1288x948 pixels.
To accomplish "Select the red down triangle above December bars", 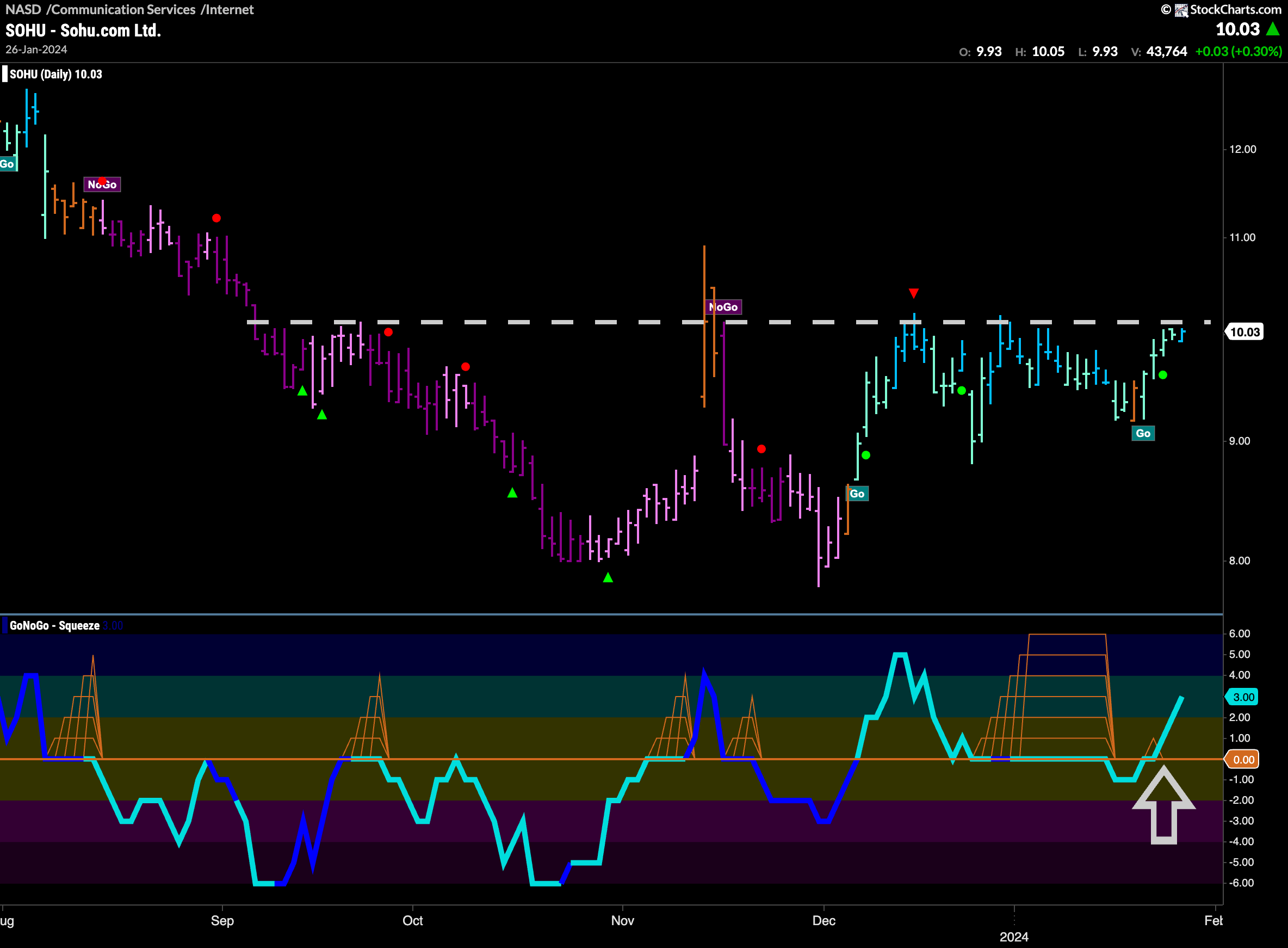I will pyautogui.click(x=914, y=294).
